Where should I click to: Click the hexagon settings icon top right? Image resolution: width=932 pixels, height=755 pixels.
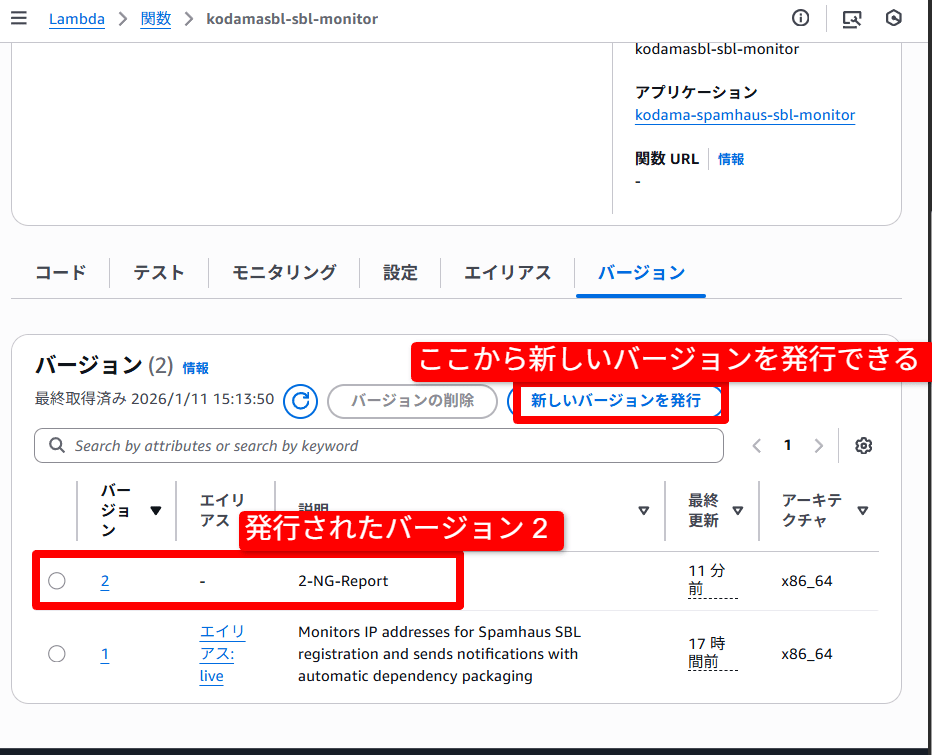894,18
